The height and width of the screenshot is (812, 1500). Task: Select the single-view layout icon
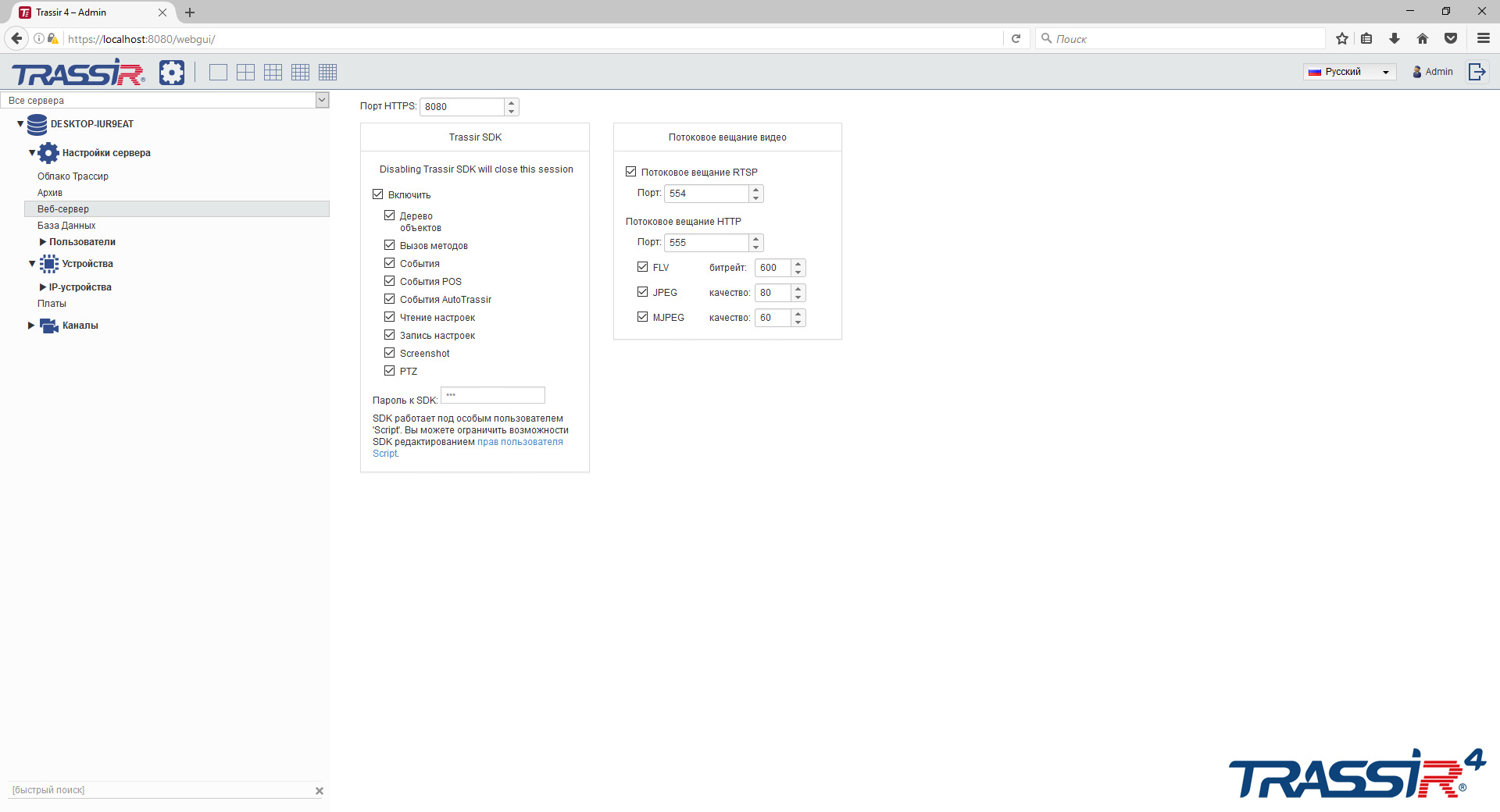click(218, 72)
